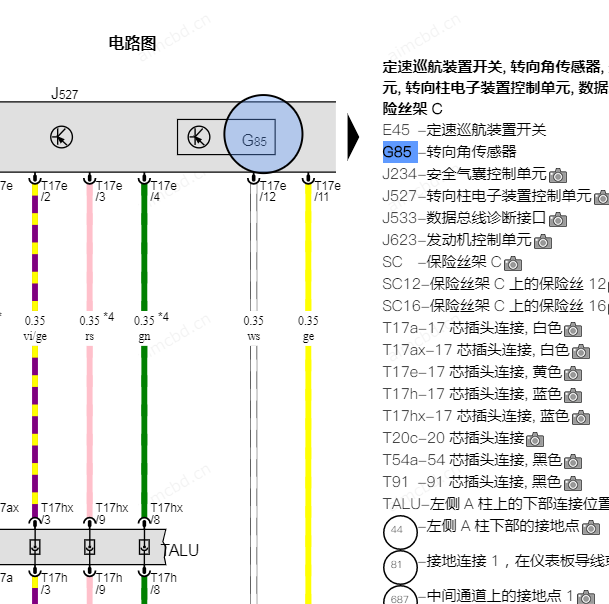
Task: Click the ge wire color label
Action: click(308, 336)
